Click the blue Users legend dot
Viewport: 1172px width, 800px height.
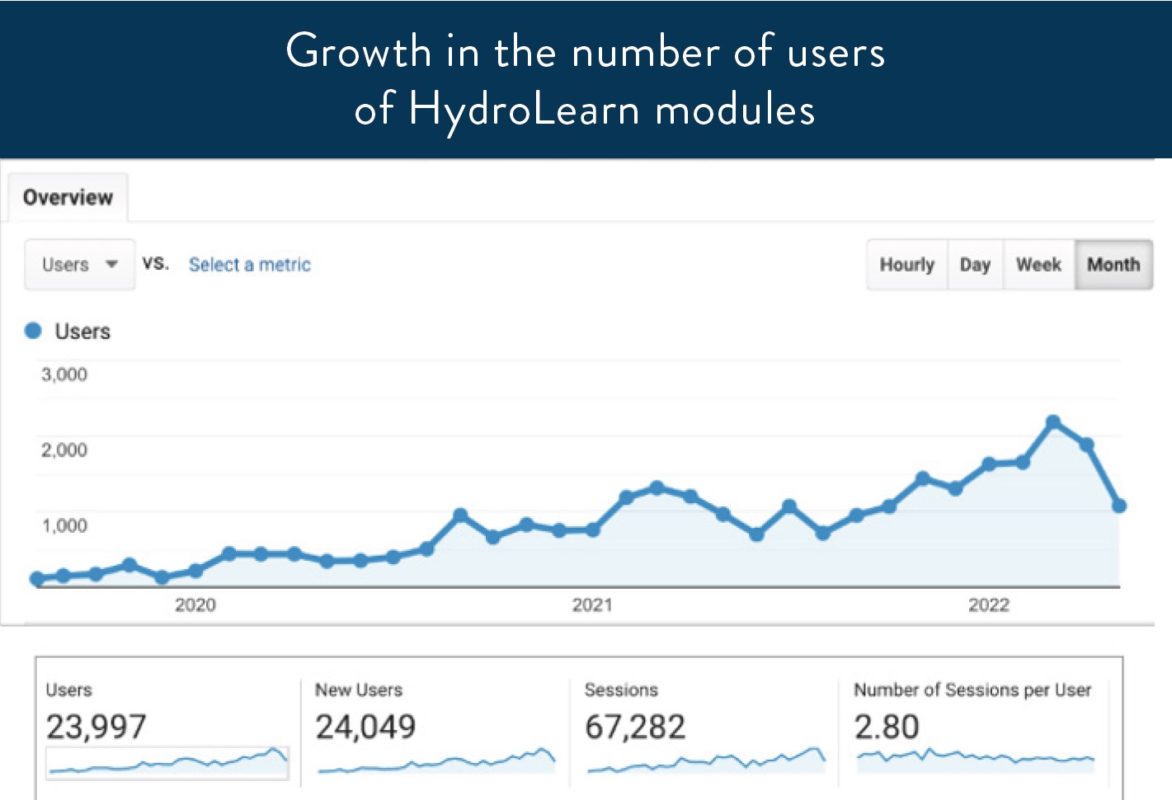point(33,331)
